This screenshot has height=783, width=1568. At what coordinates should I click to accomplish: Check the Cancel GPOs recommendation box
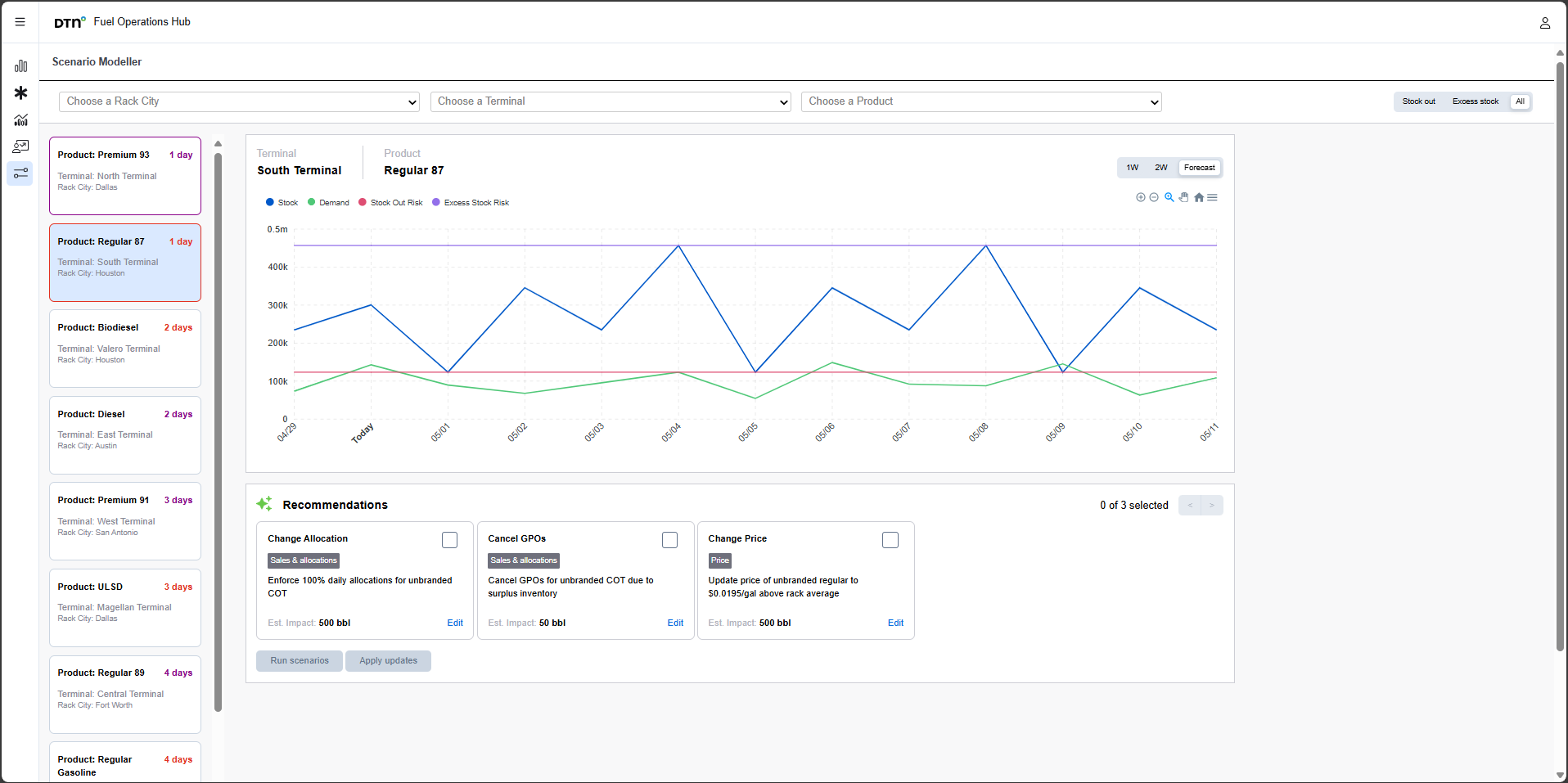669,540
